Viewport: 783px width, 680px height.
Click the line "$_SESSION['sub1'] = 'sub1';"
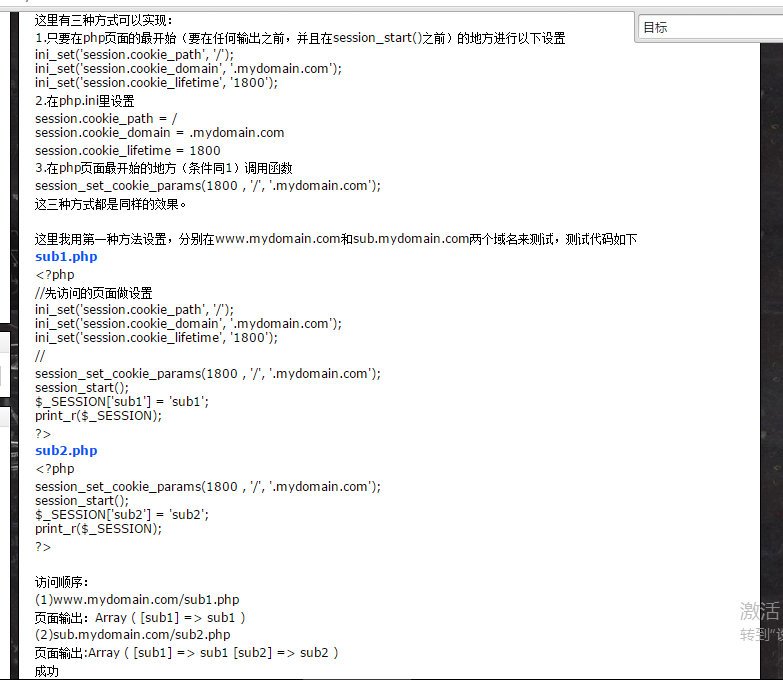122,401
